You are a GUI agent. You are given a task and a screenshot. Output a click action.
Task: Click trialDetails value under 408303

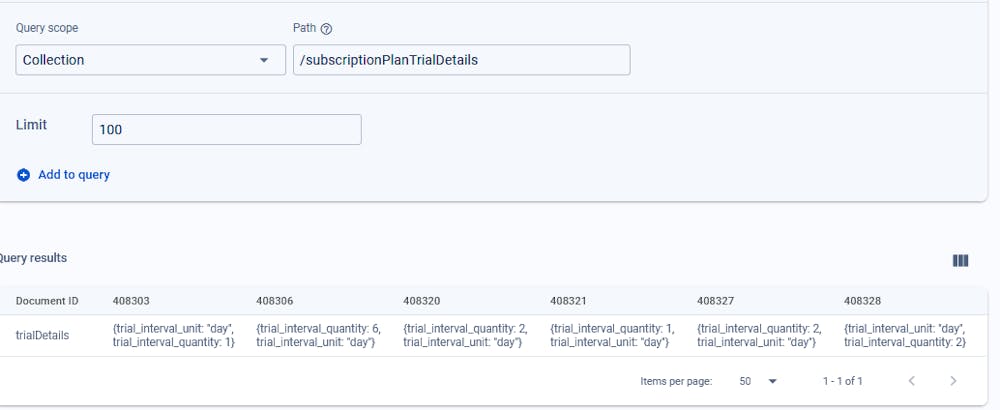[x=174, y=335]
